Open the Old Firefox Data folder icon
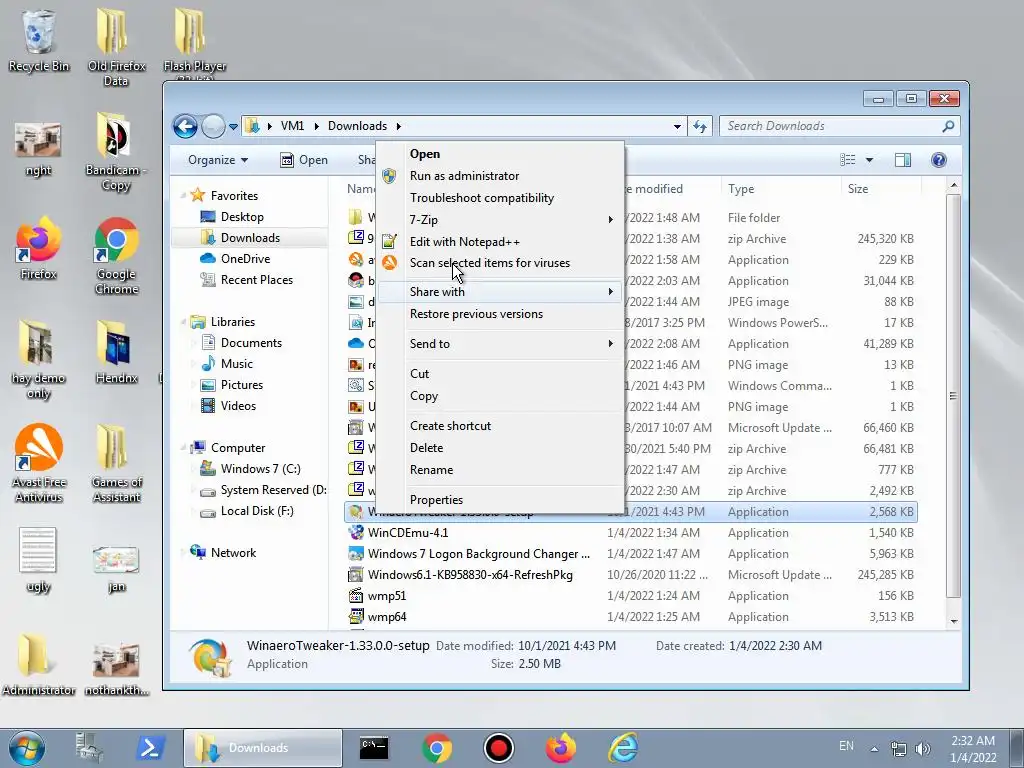 116,46
